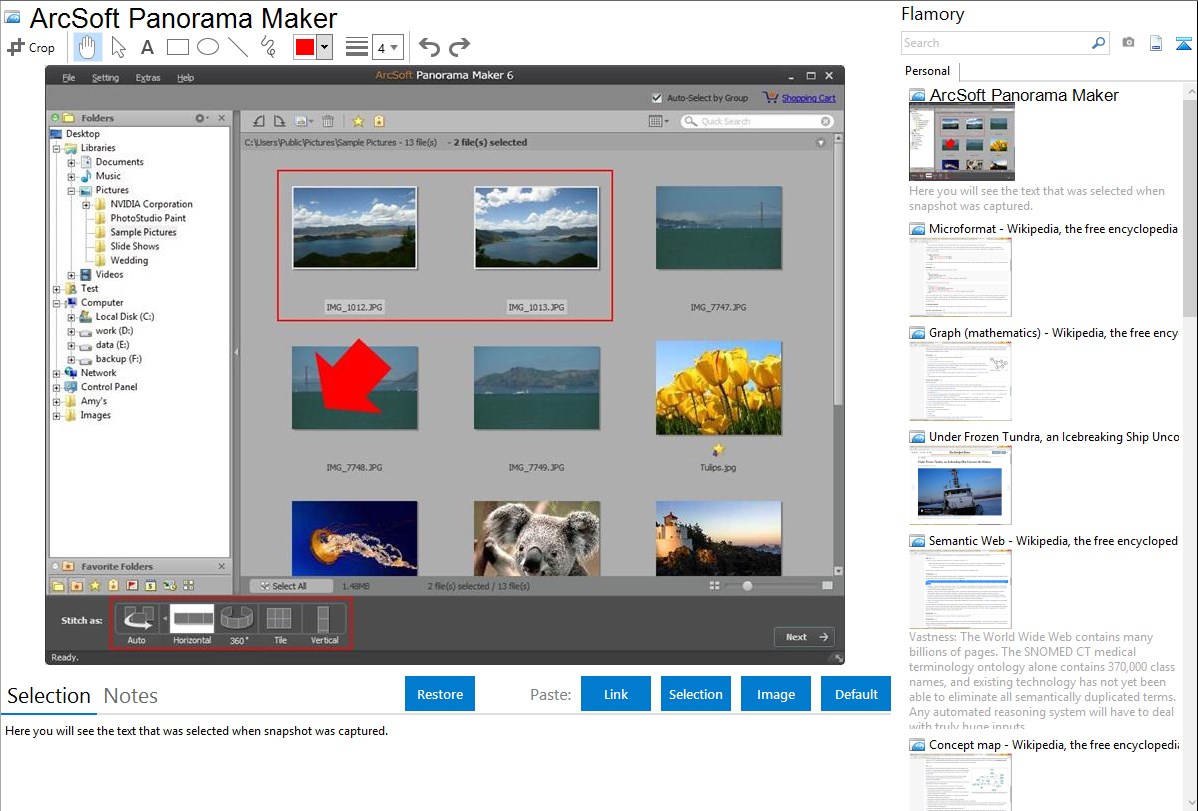This screenshot has width=1198, height=811.
Task: Click the camera capture icon
Action: tap(1128, 43)
